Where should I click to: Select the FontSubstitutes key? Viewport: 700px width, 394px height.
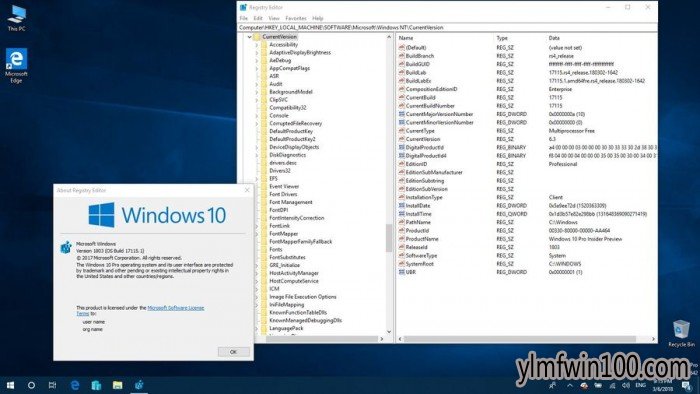287,257
